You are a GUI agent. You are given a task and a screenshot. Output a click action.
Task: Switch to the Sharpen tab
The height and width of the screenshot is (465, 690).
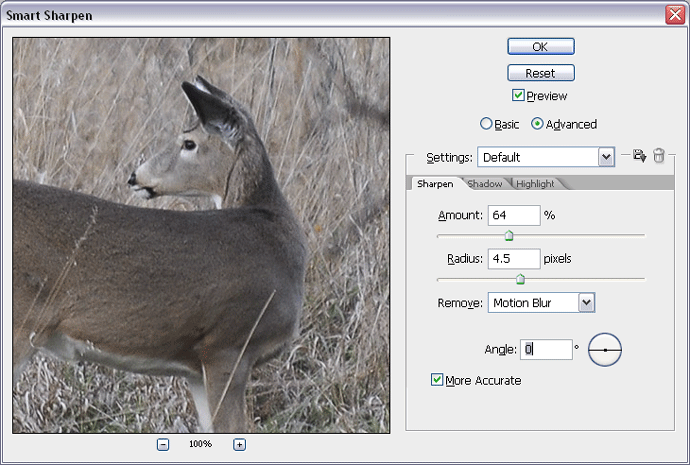coord(435,184)
